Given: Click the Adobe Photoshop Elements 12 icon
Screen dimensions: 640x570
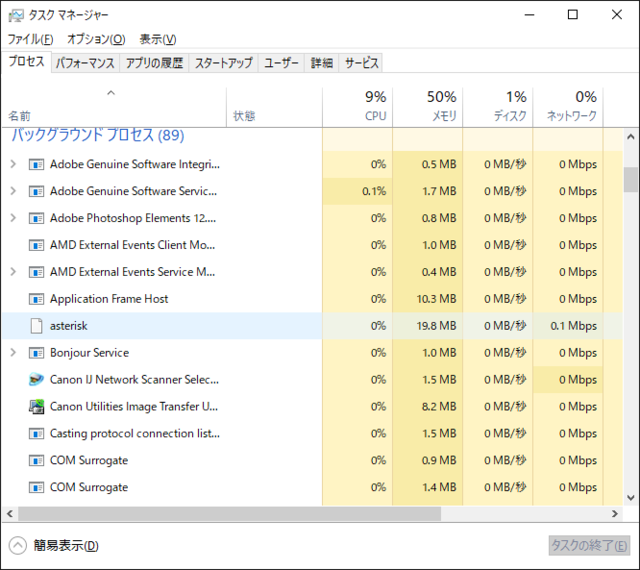Looking at the screenshot, I should [37, 218].
